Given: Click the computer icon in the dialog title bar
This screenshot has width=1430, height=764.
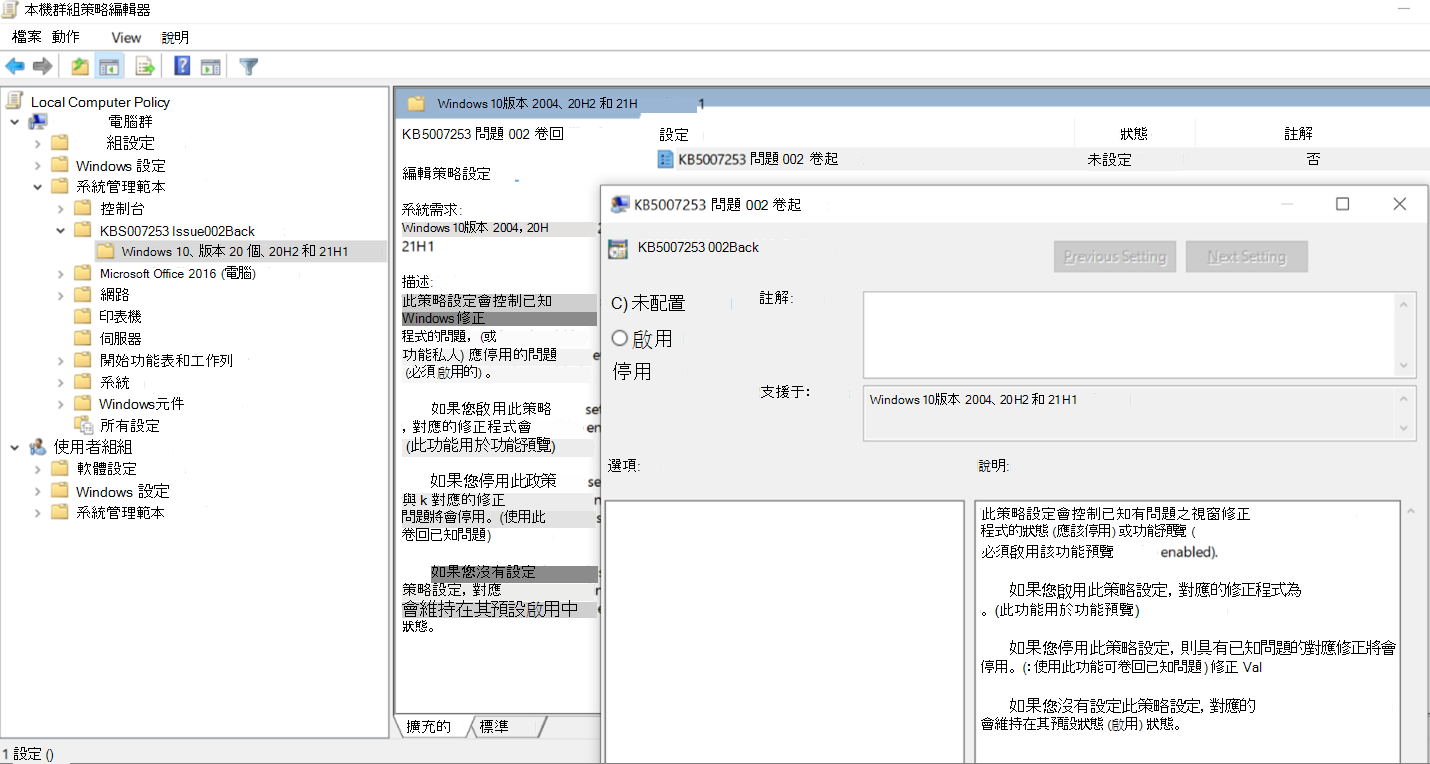Looking at the screenshot, I should pyautogui.click(x=619, y=205).
